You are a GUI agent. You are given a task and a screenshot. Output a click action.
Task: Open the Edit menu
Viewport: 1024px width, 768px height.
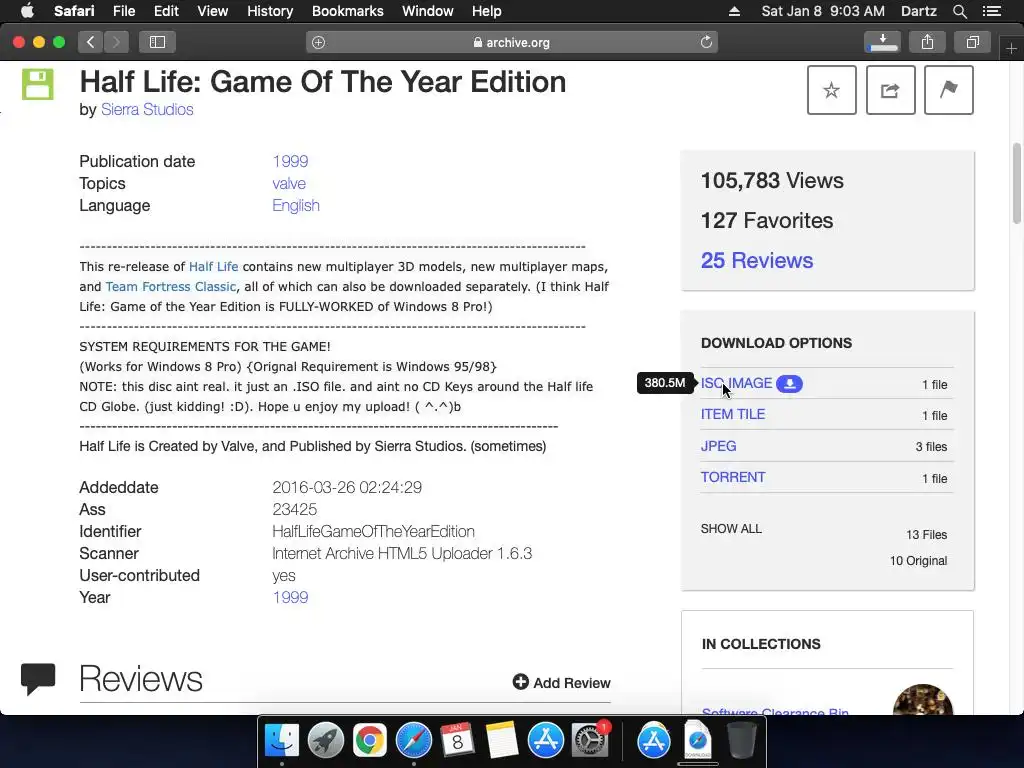[x=166, y=11]
